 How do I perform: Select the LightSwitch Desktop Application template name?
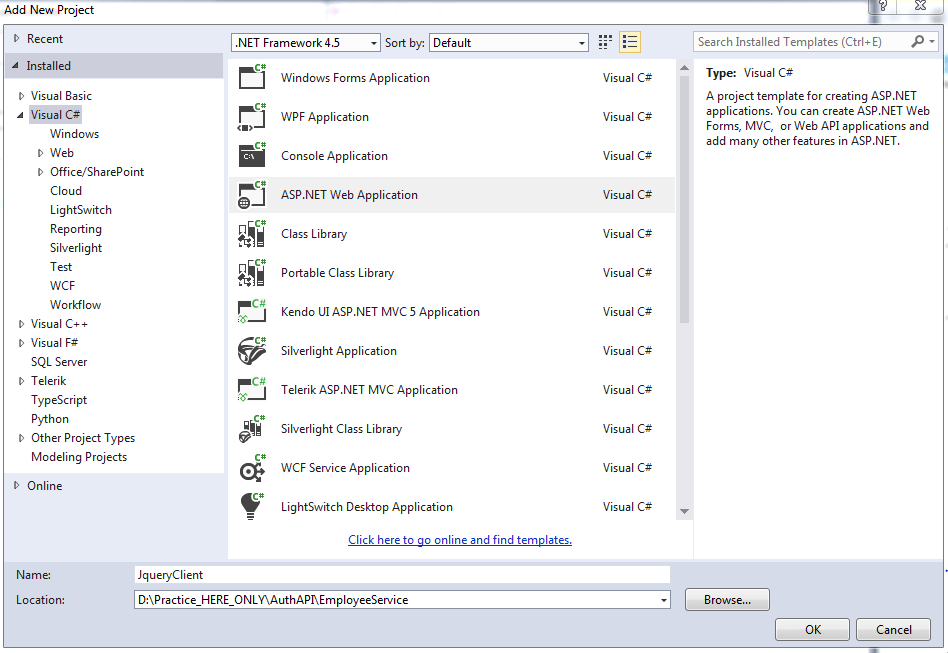click(x=366, y=507)
